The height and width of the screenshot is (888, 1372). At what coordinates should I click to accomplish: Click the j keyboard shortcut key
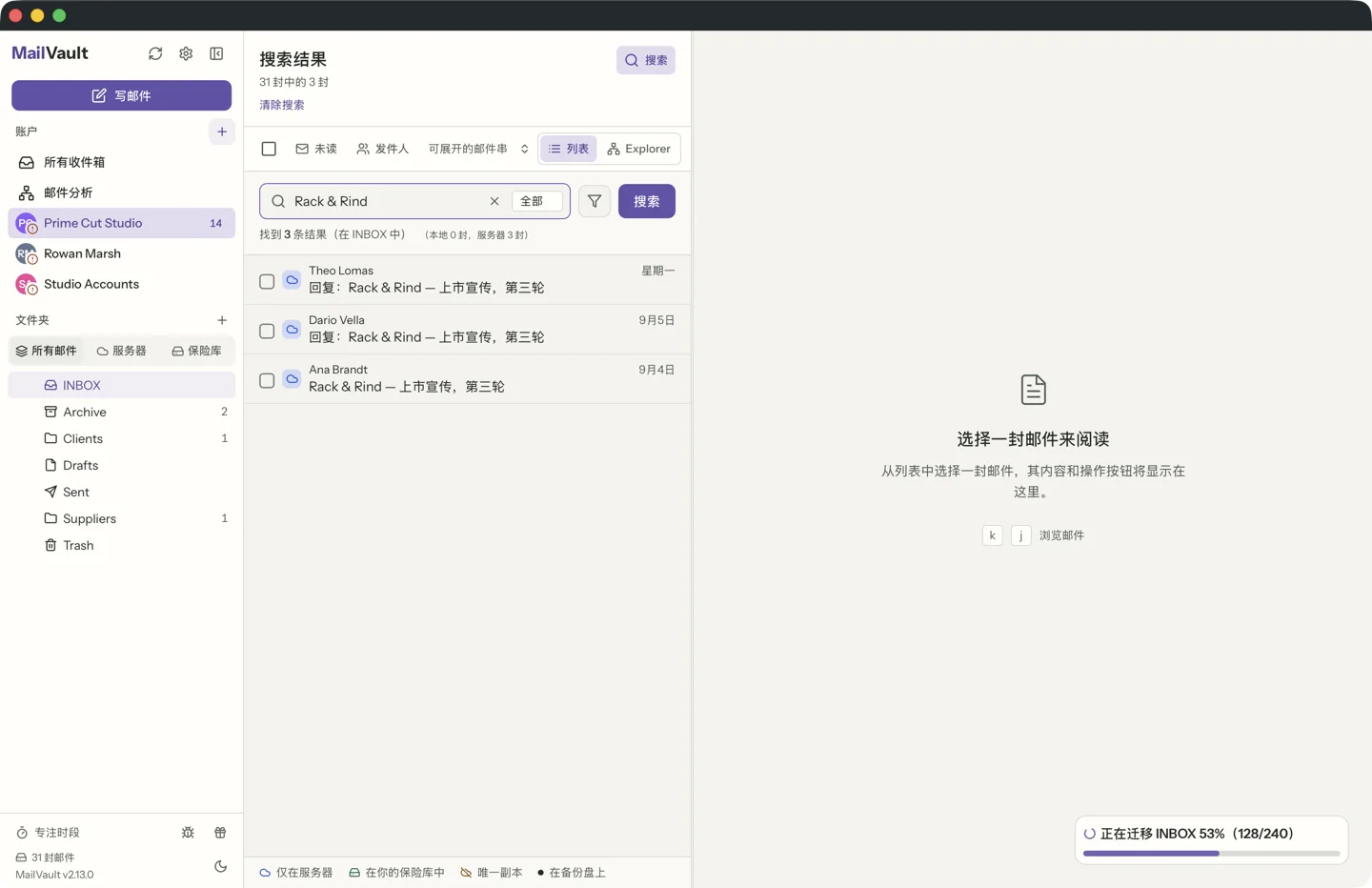tap(1020, 535)
